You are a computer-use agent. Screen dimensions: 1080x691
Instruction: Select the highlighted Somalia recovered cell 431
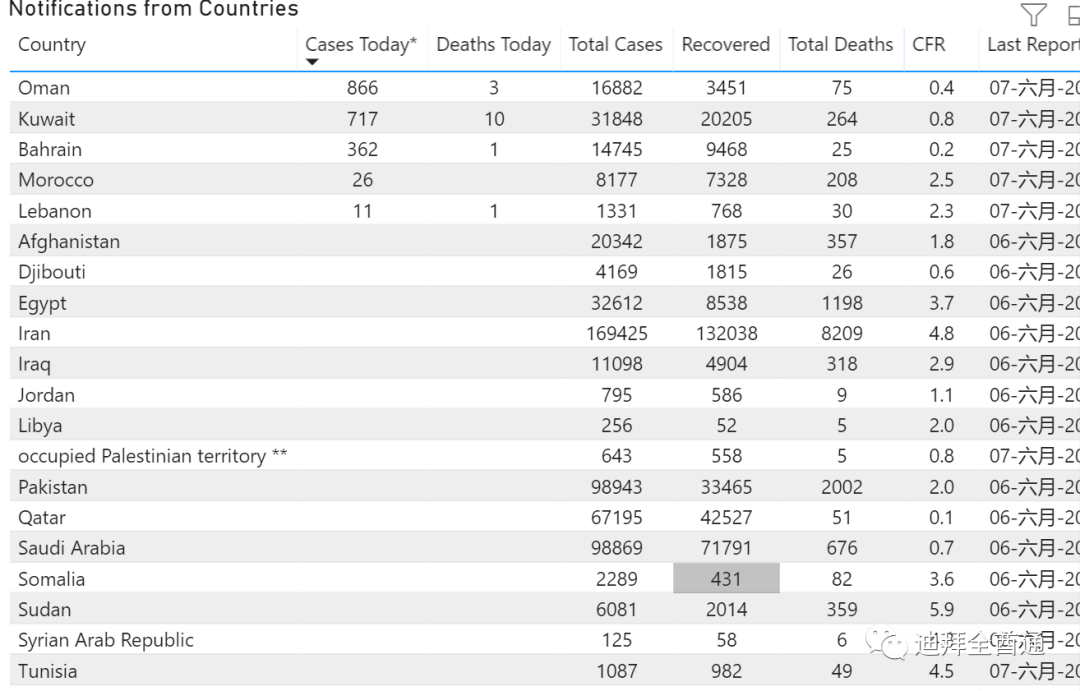pyautogui.click(x=726, y=579)
